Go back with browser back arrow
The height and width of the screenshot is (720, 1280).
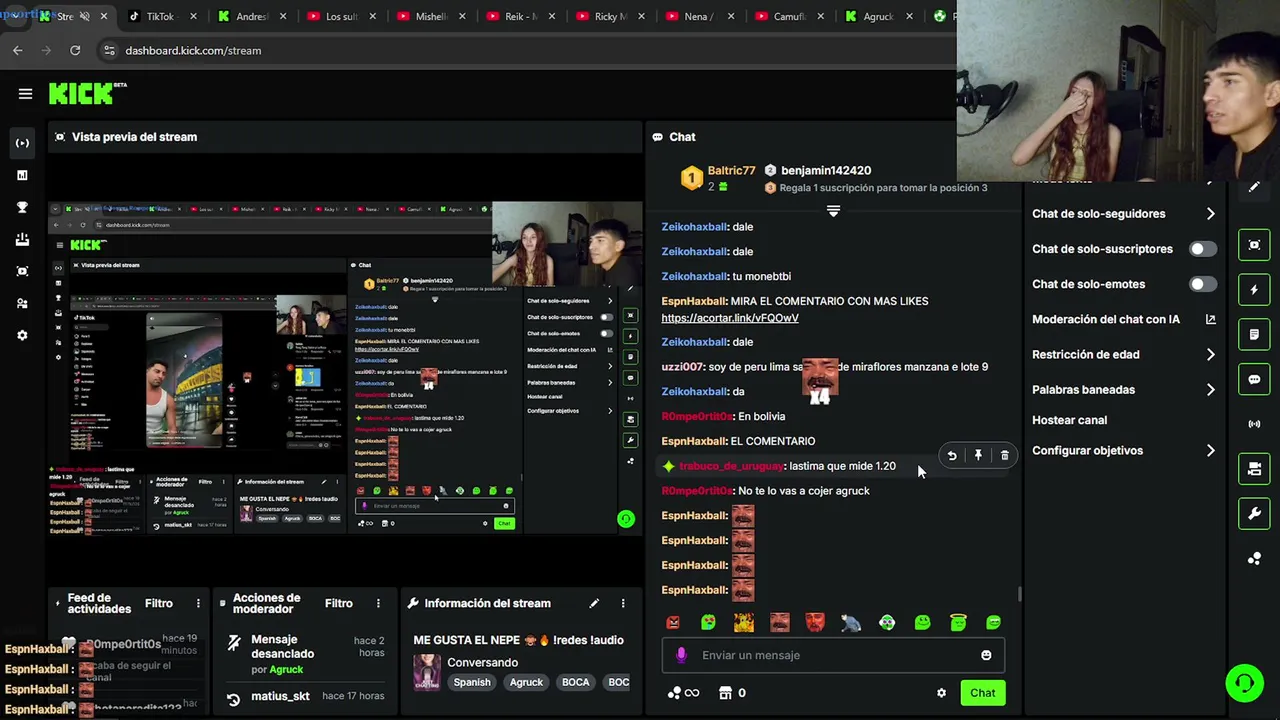tap(18, 50)
